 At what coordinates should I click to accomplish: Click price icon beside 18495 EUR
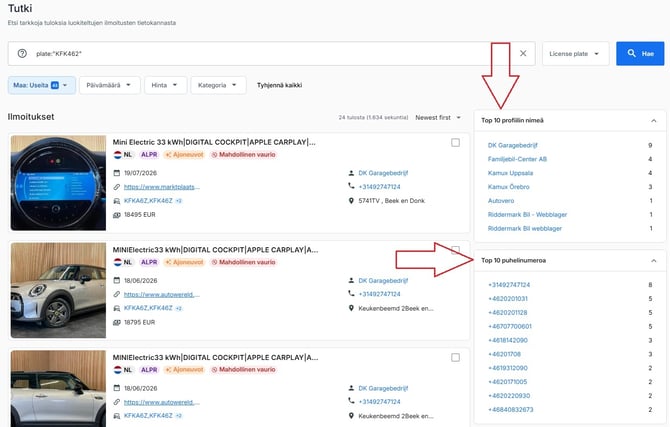tap(117, 215)
